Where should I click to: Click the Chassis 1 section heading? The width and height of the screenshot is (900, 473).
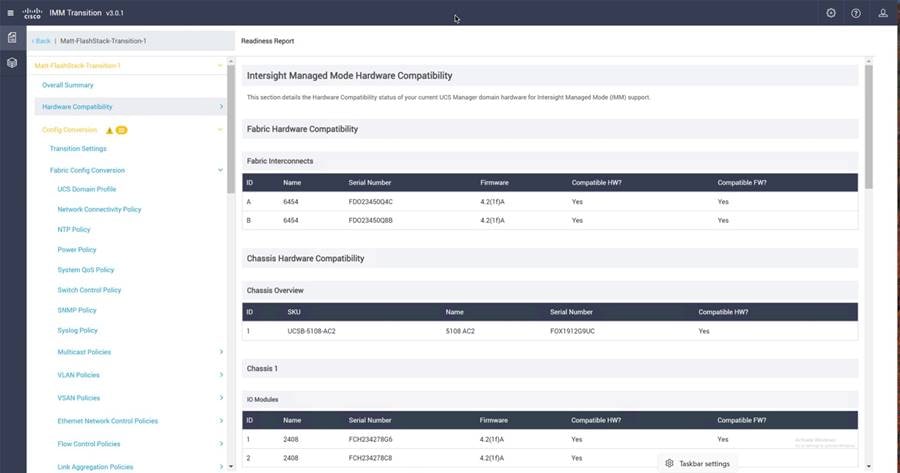tap(262, 369)
